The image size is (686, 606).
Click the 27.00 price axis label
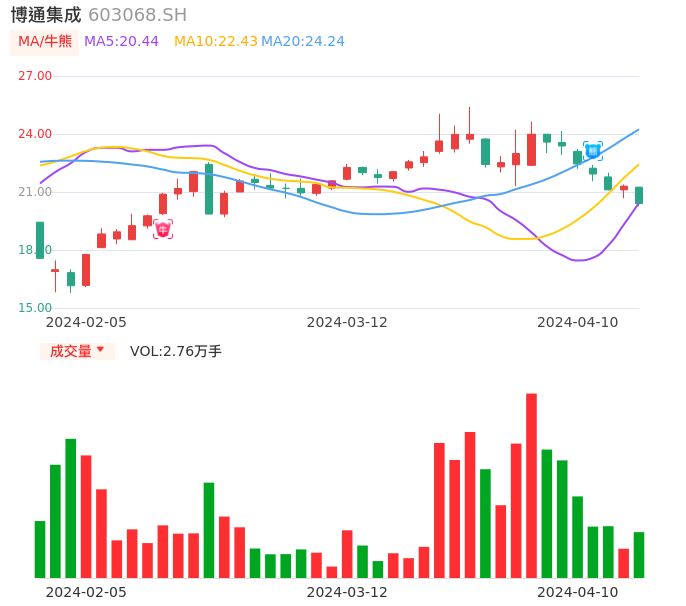[35, 76]
